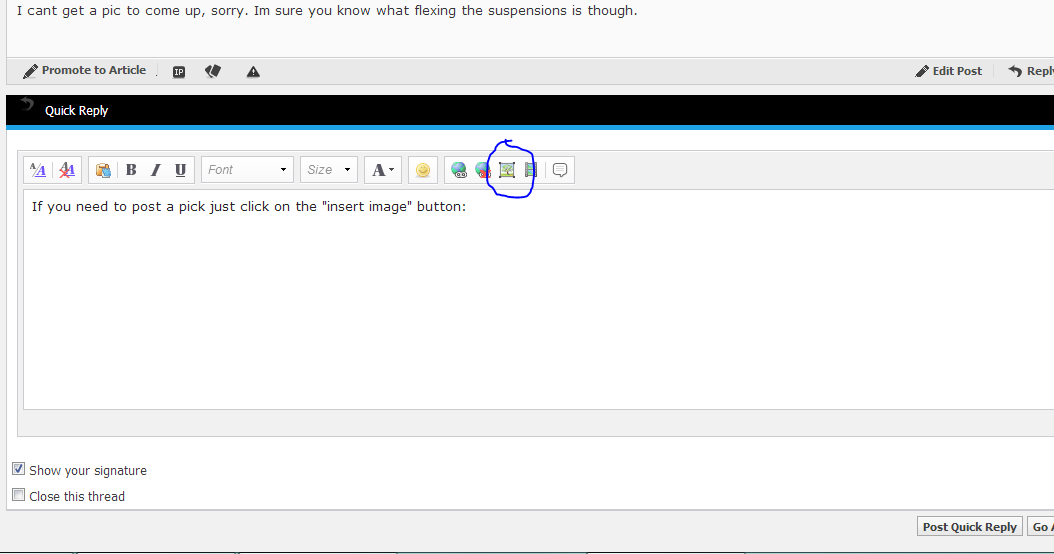
Task: Click Promote to Article link
Action: pos(85,71)
